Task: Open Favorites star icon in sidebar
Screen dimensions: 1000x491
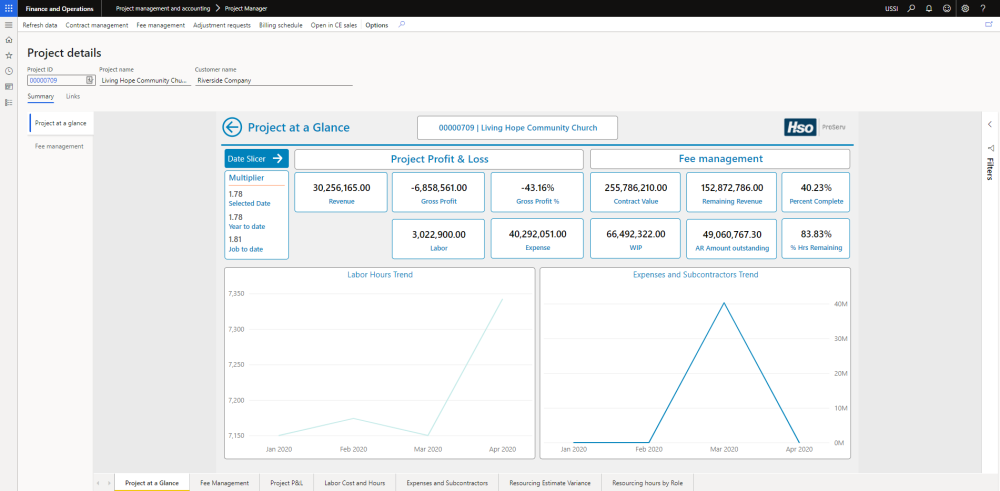Action: click(x=9, y=55)
